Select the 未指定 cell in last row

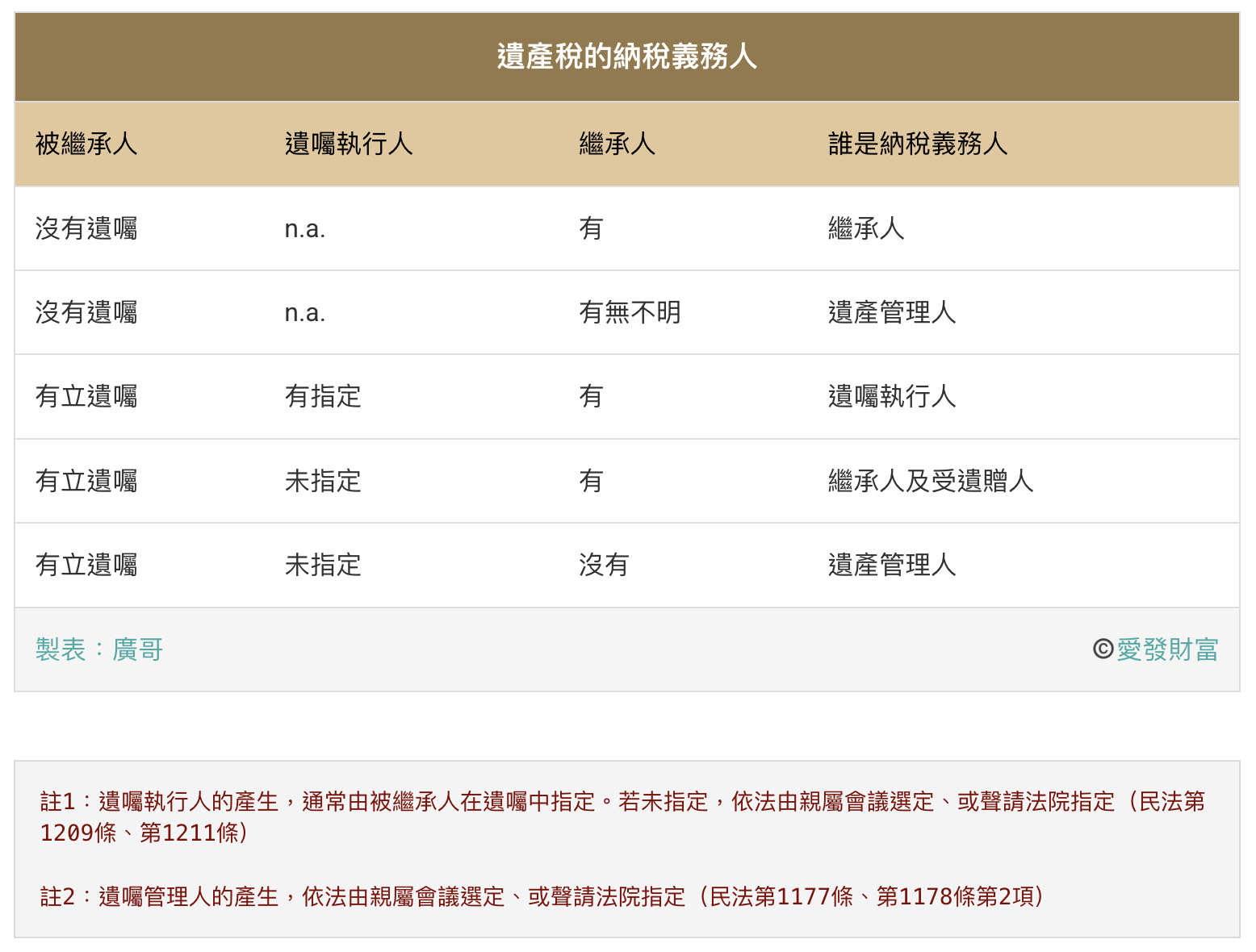(322, 565)
